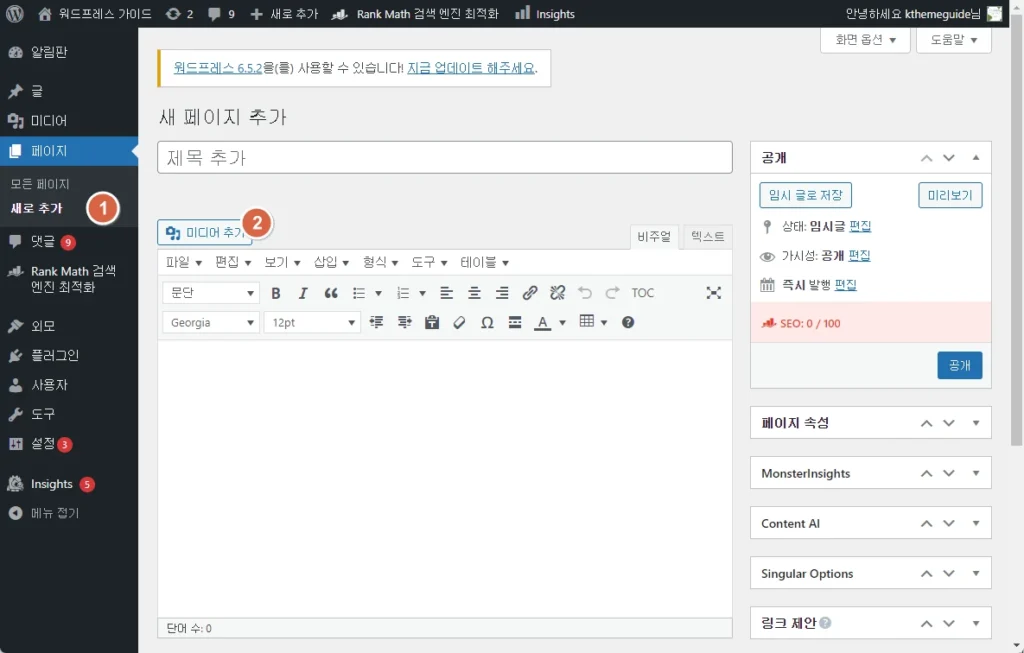Undo the last edit

tap(585, 293)
